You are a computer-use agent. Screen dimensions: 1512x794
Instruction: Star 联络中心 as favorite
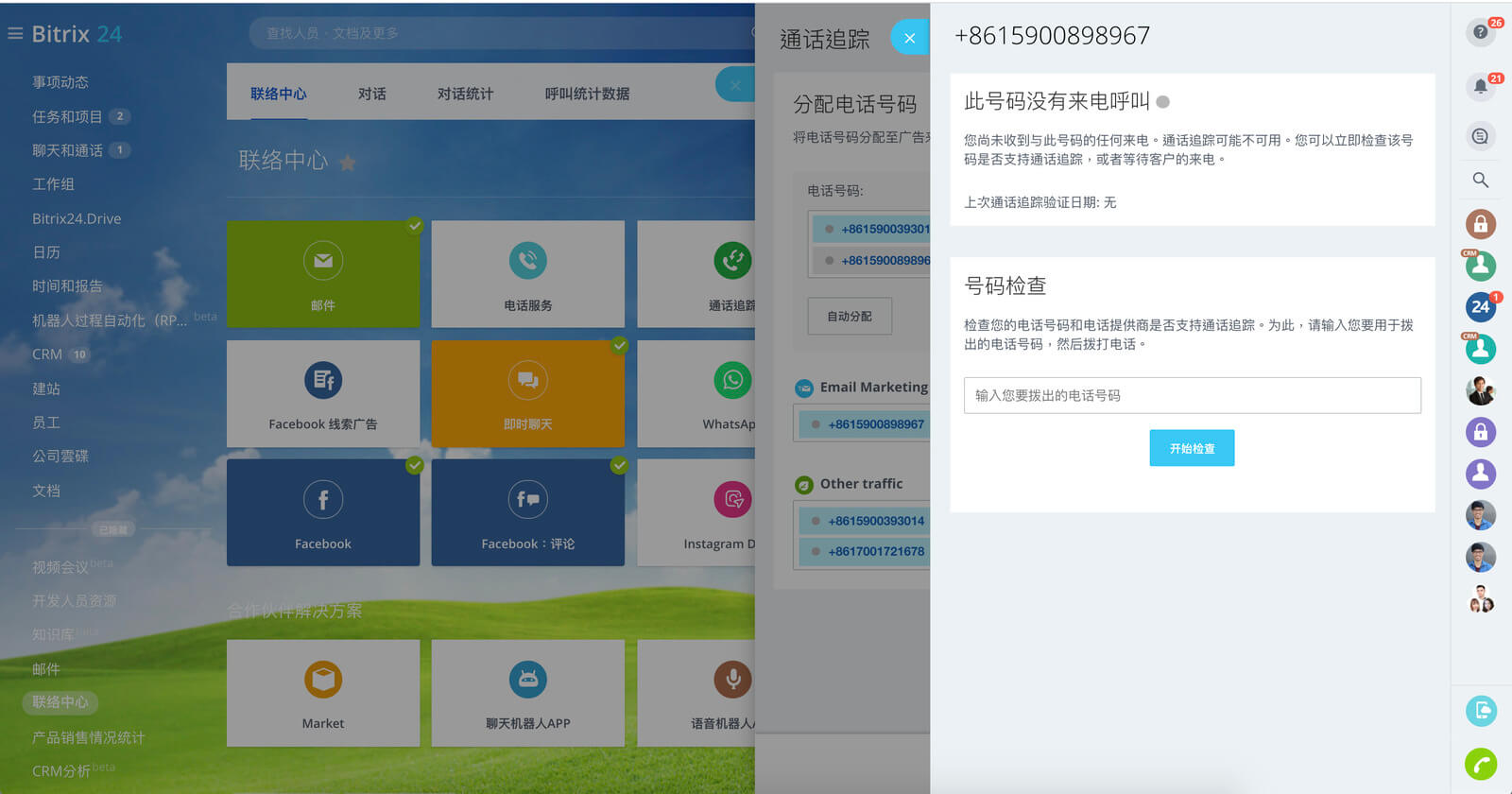click(348, 163)
